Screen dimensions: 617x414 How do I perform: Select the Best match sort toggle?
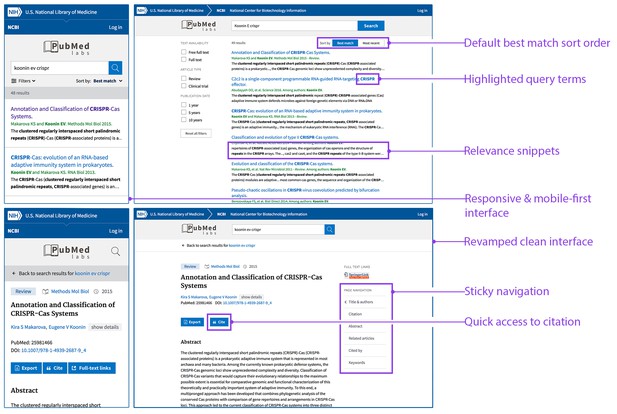(345, 43)
